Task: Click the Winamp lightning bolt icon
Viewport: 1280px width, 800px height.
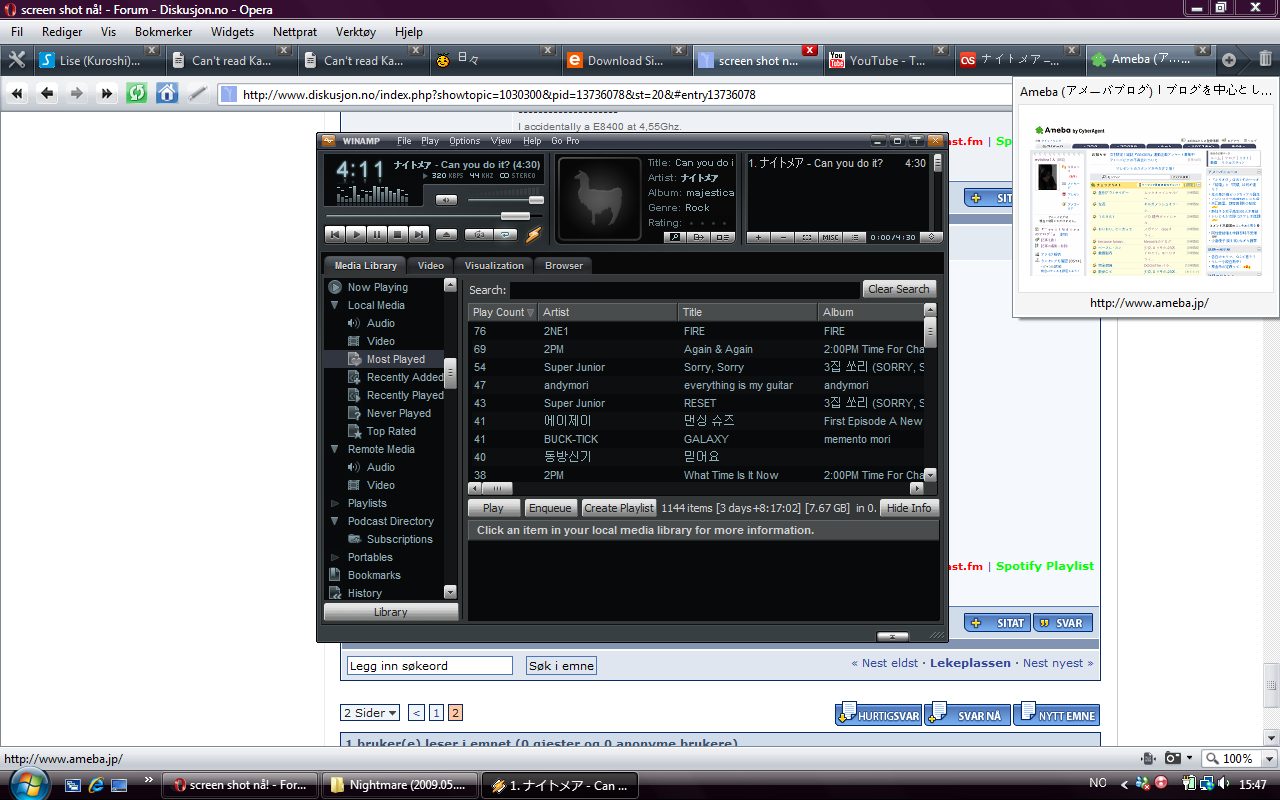Action: (x=534, y=234)
